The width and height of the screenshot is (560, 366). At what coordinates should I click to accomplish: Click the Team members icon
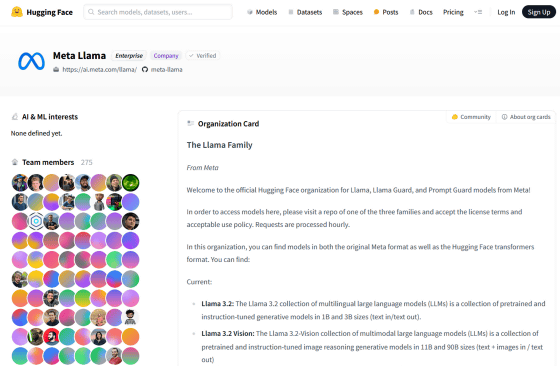15,162
